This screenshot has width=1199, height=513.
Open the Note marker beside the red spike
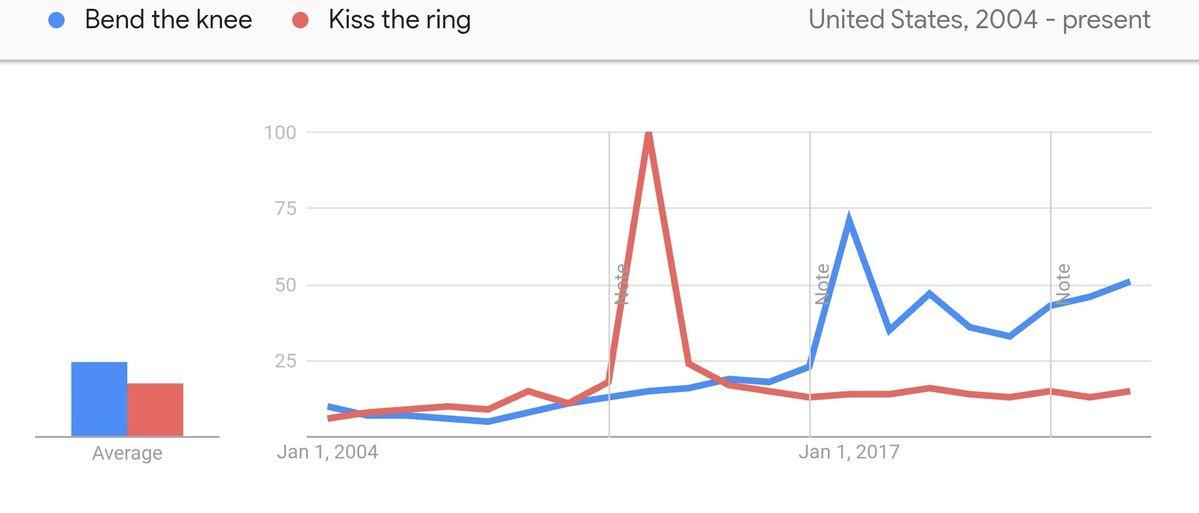point(621,283)
